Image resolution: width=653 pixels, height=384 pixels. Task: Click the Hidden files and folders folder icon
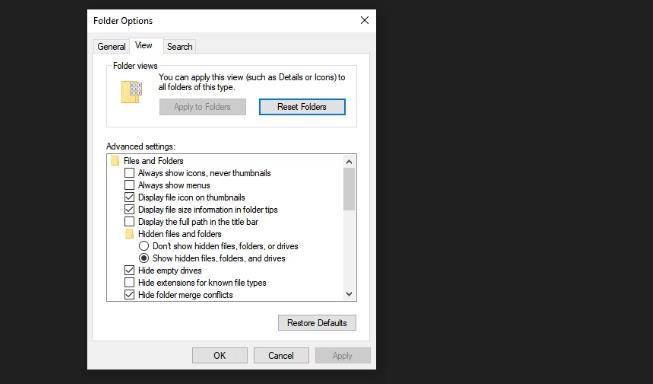130,234
